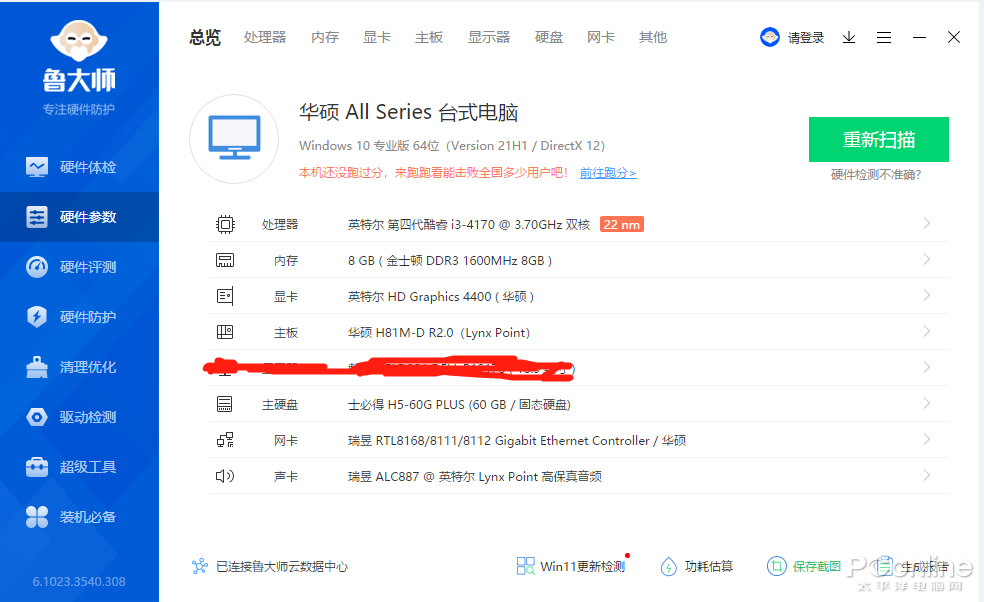Viewport: 984px width, 602px height.
Task: Expand the 声卡 row chevron
Action: (x=927, y=475)
